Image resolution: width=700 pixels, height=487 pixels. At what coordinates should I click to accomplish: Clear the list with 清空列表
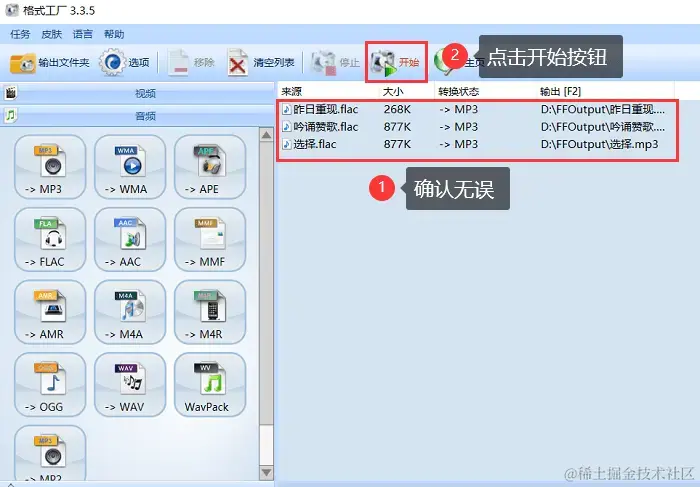pyautogui.click(x=261, y=63)
